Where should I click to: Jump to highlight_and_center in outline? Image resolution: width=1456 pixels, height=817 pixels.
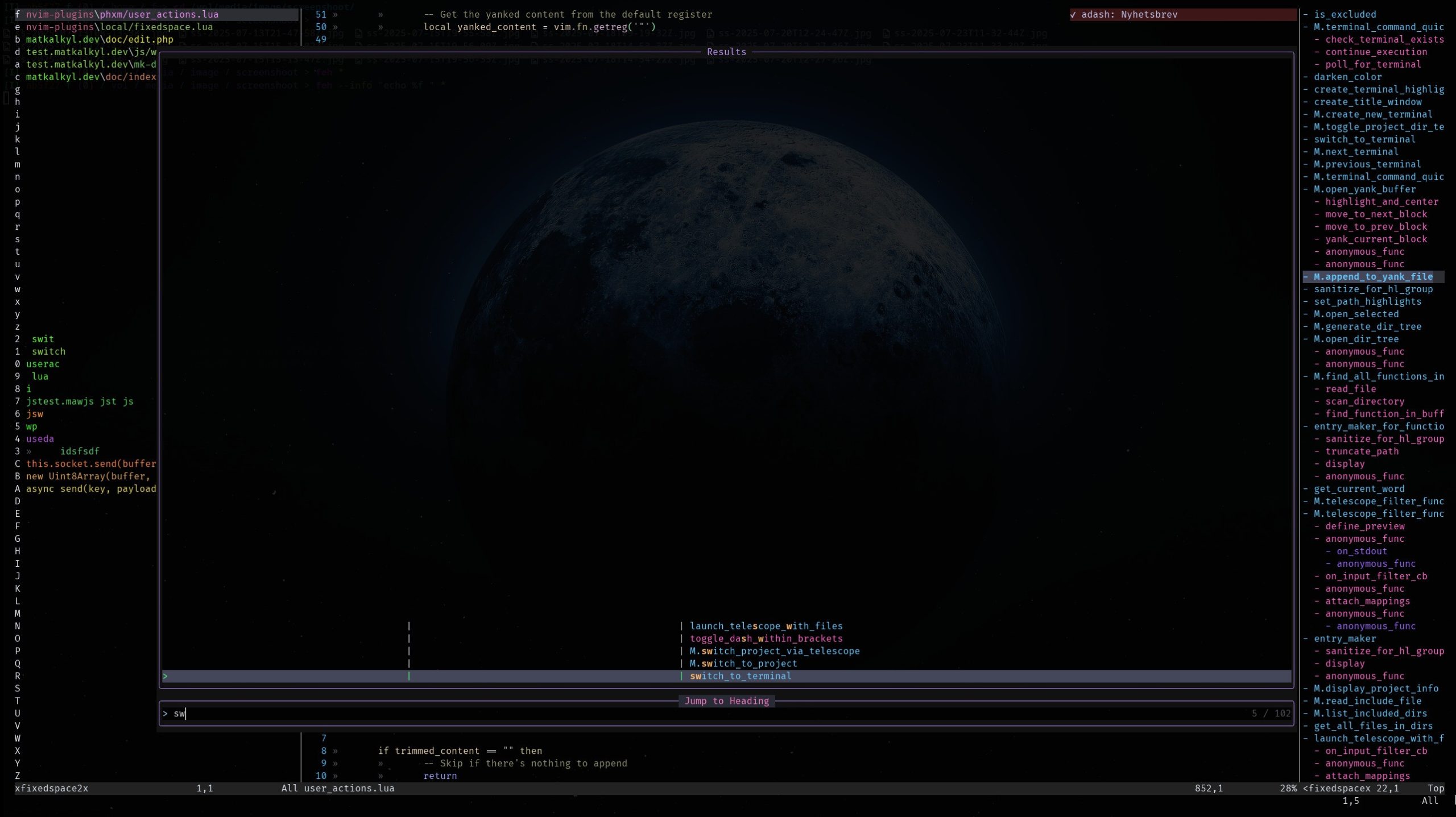[x=1381, y=202]
